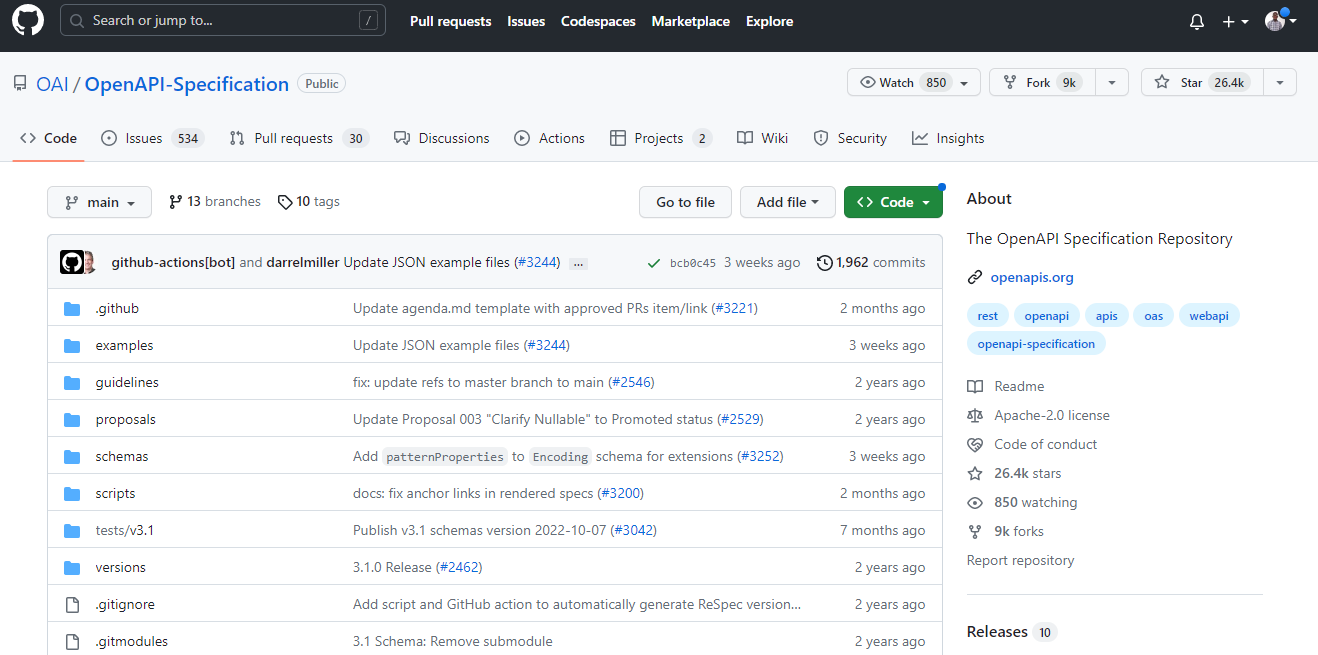
Task: Open the github-actions[bot] avatar
Action: click(x=71, y=262)
